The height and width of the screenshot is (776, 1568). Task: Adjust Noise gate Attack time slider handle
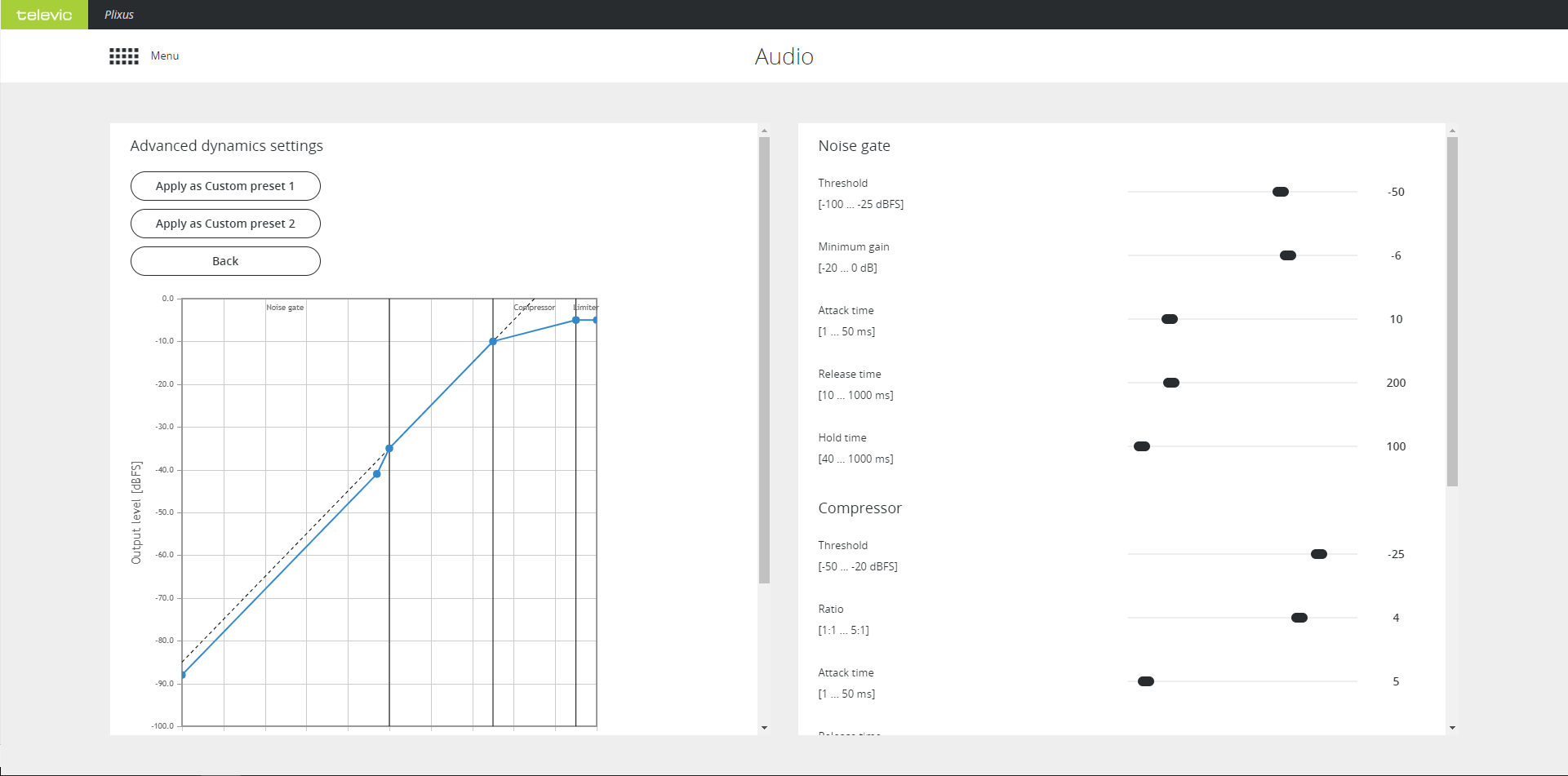pos(1170,319)
